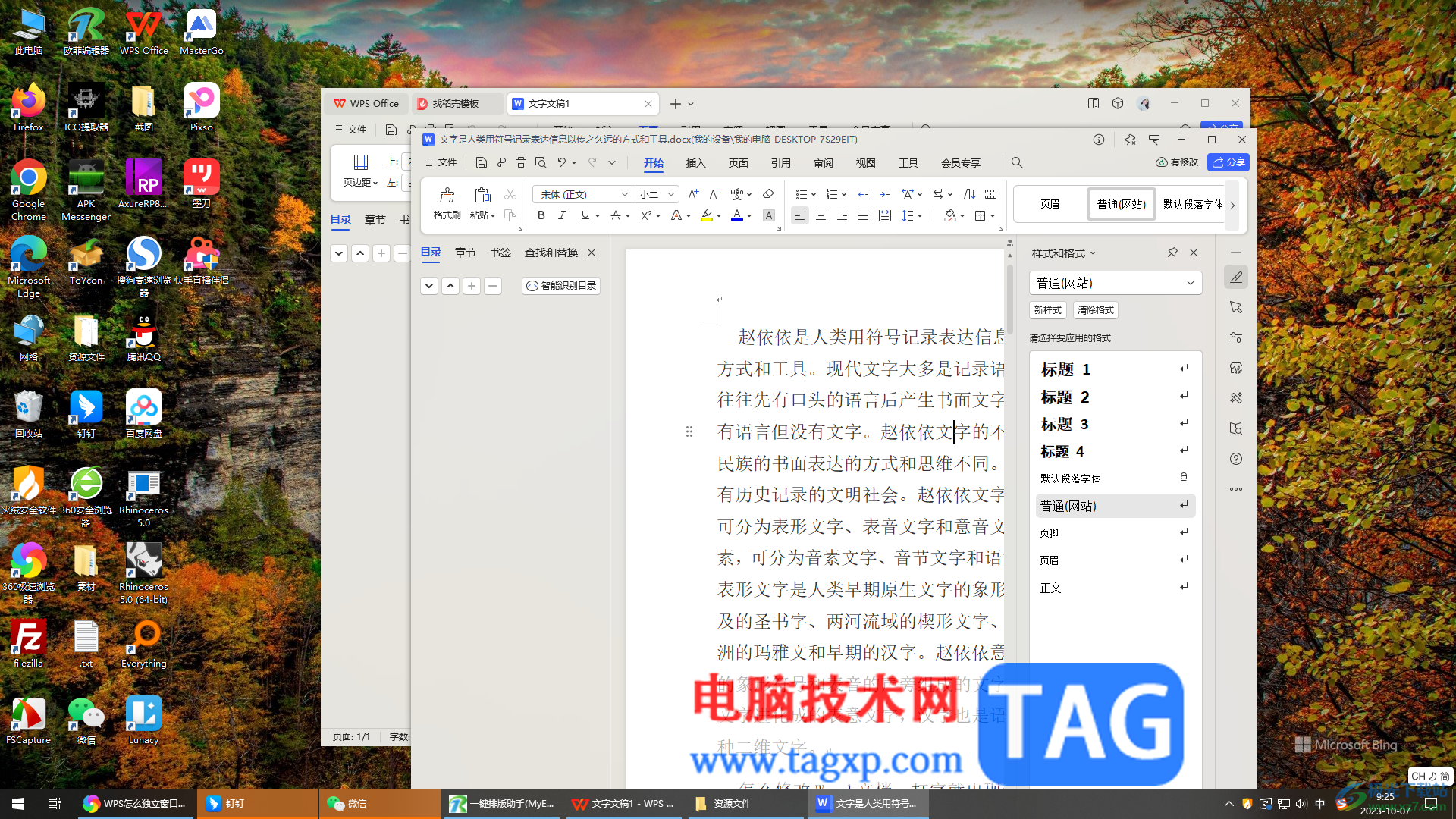This screenshot has height=819, width=1456.
Task: Click center align paragraph icon
Action: pyautogui.click(x=821, y=216)
